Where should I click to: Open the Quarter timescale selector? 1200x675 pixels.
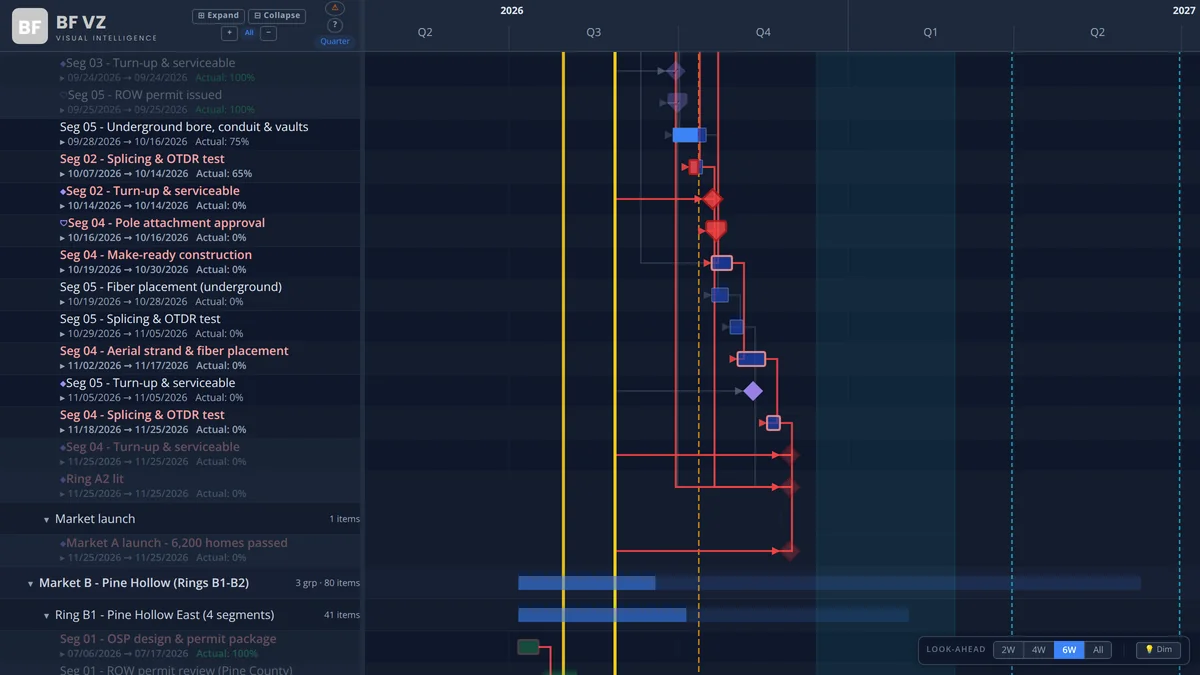(335, 41)
